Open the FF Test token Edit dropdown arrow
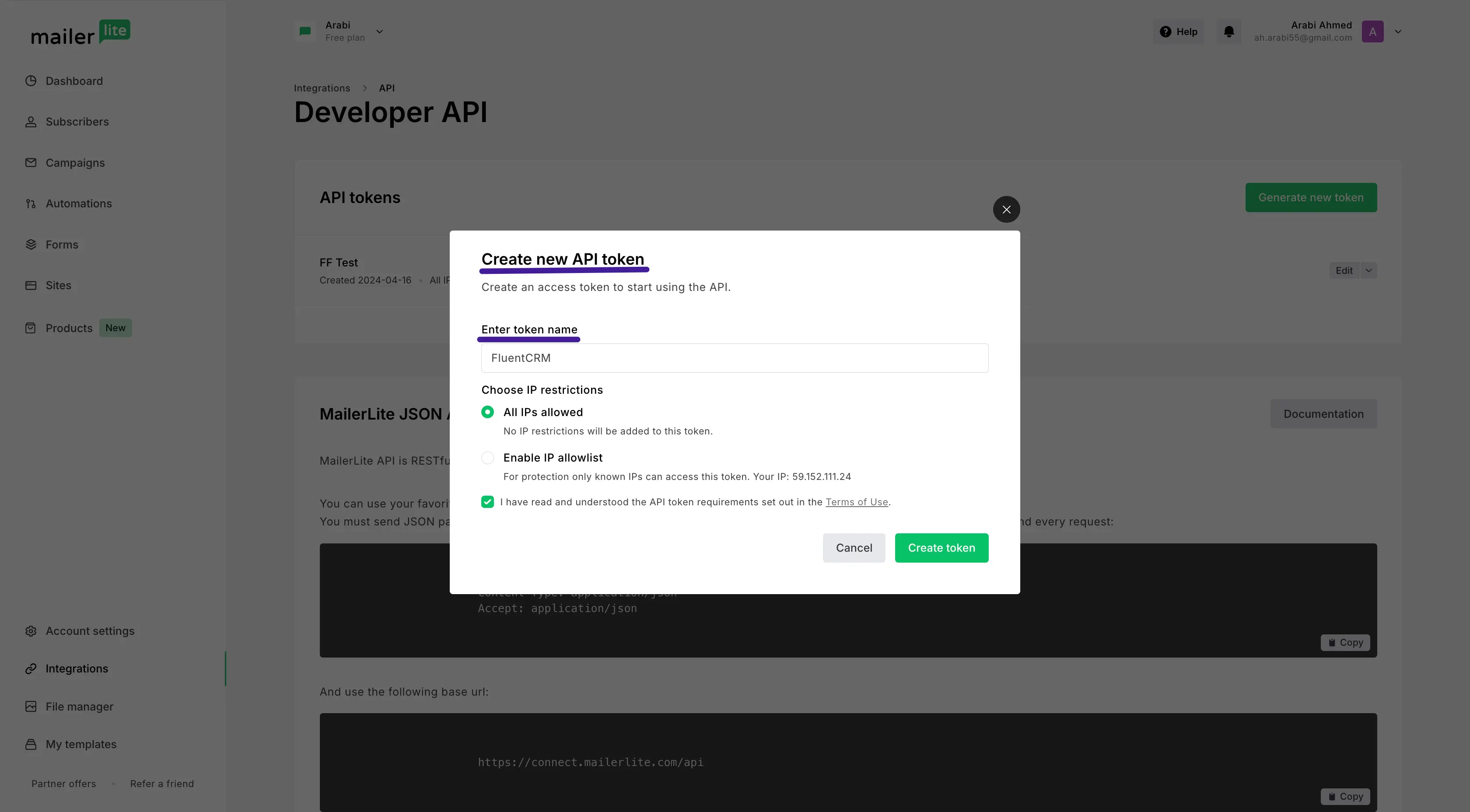Screen dimensions: 1470x812 pyautogui.click(x=1368, y=270)
